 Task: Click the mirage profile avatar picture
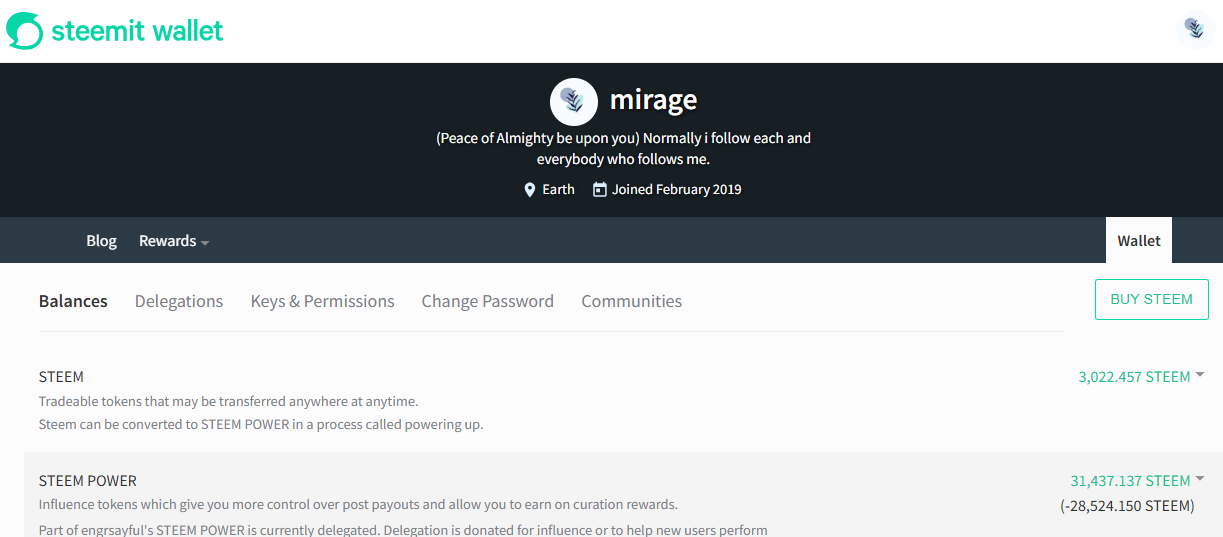pyautogui.click(x=574, y=101)
